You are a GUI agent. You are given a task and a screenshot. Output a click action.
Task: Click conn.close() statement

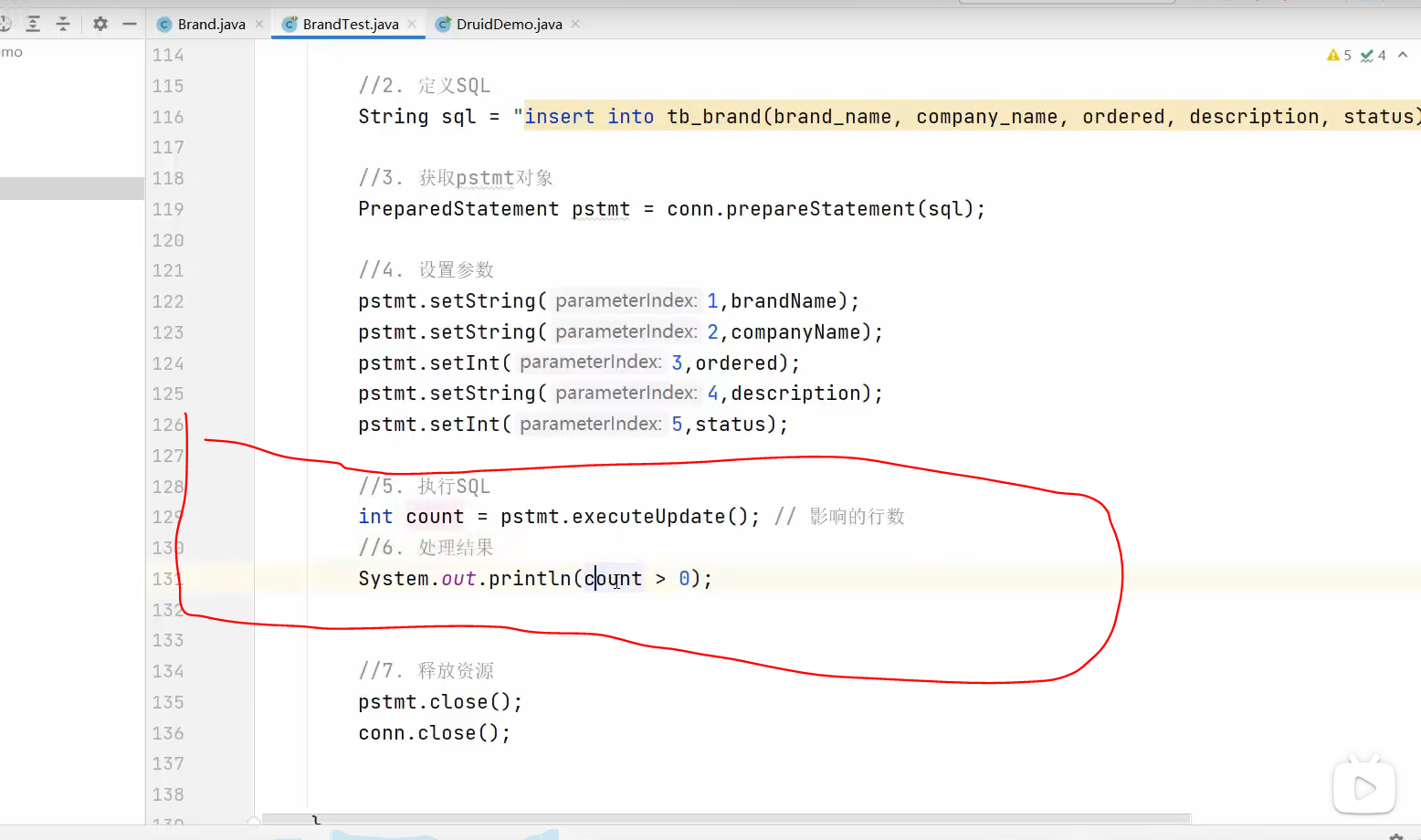click(434, 733)
